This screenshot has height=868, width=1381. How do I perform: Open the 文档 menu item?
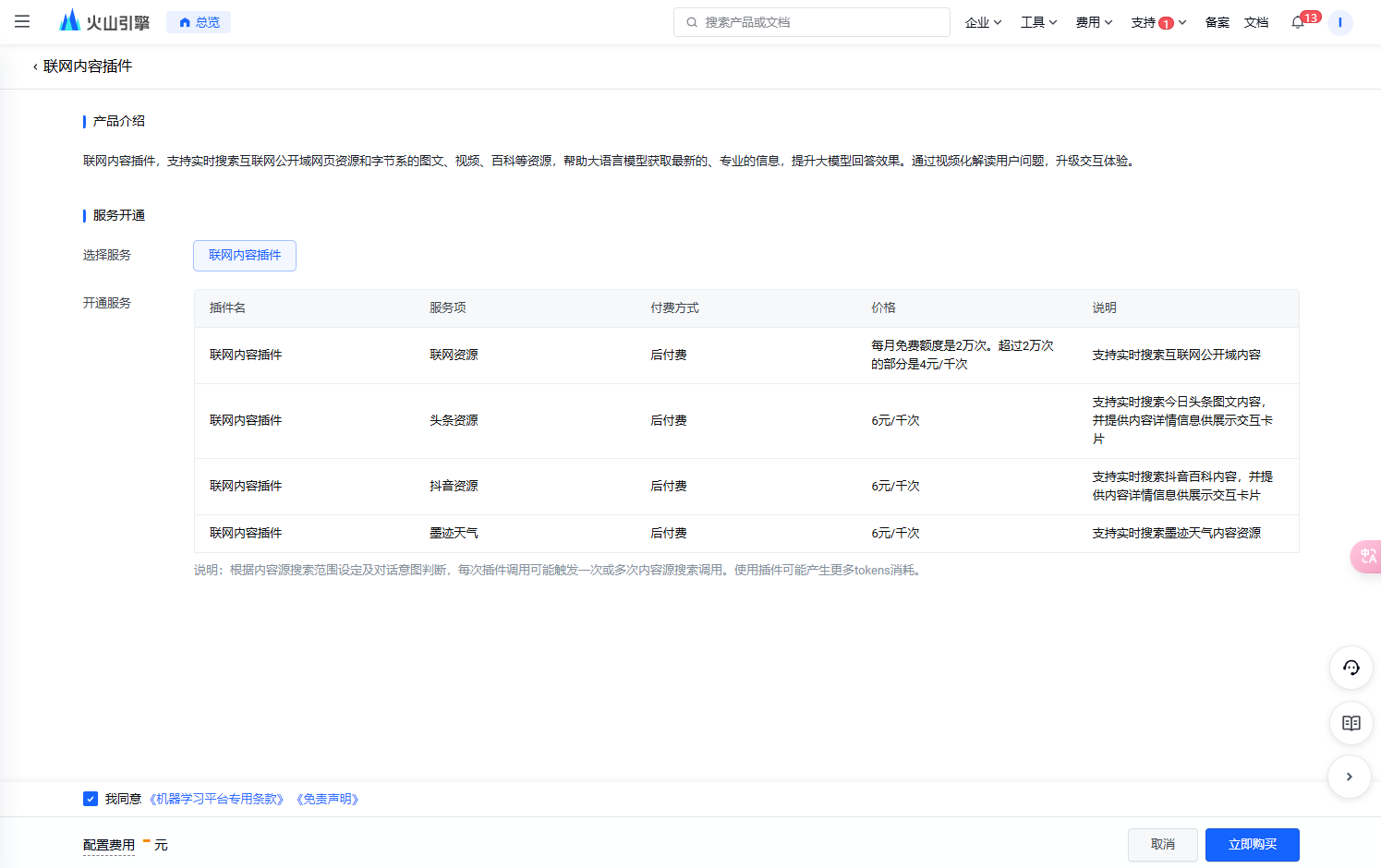click(1255, 22)
